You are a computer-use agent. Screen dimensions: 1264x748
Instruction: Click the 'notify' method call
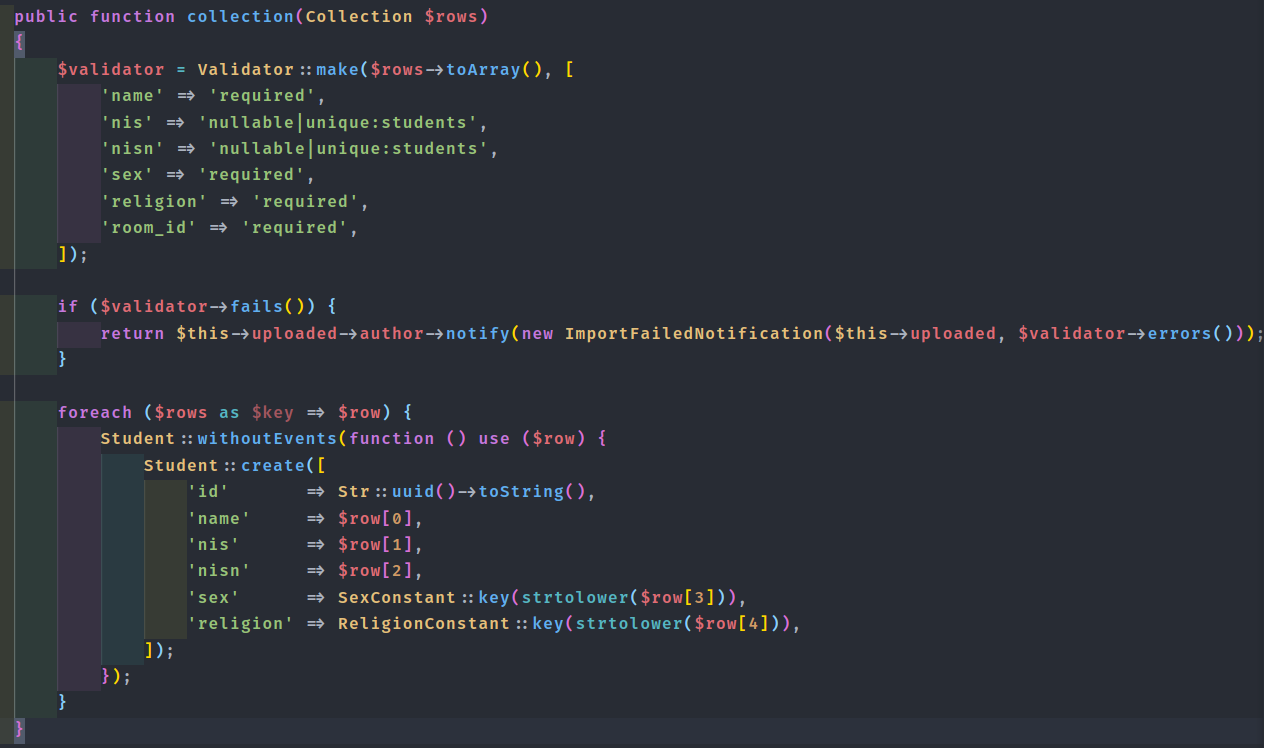[x=478, y=333]
